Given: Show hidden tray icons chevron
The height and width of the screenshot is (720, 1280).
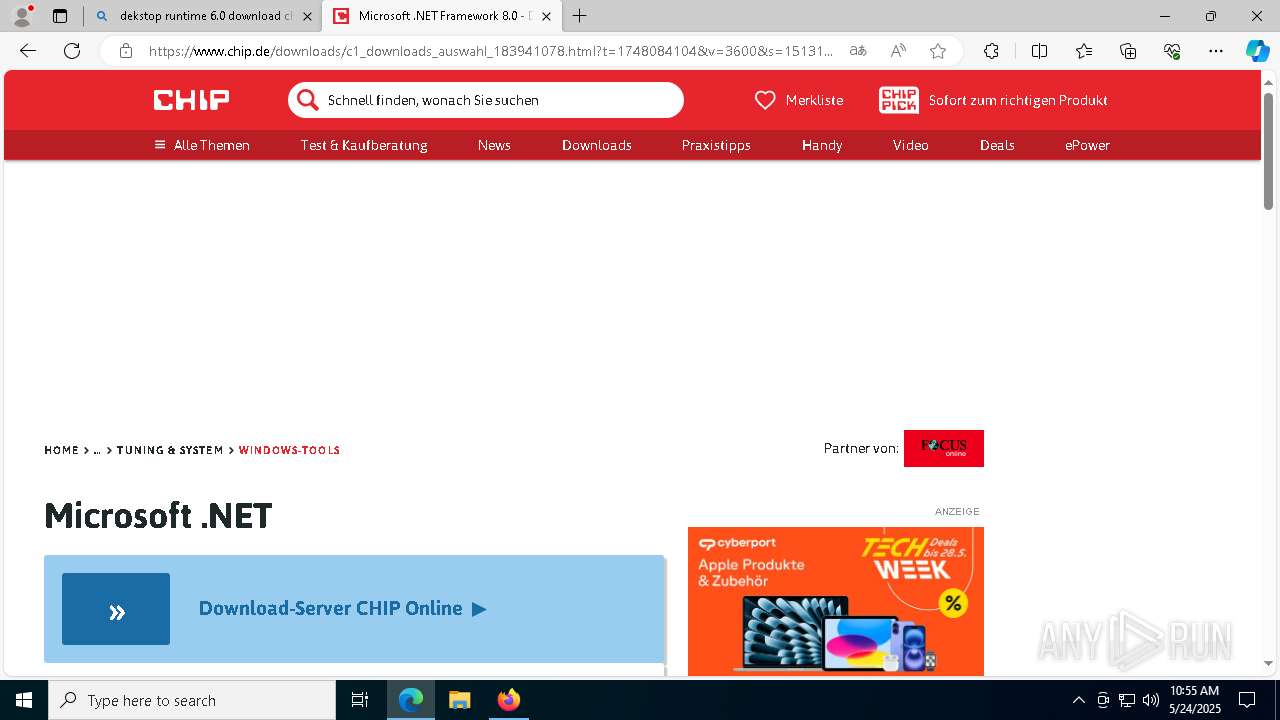Looking at the screenshot, I should pos(1078,700).
